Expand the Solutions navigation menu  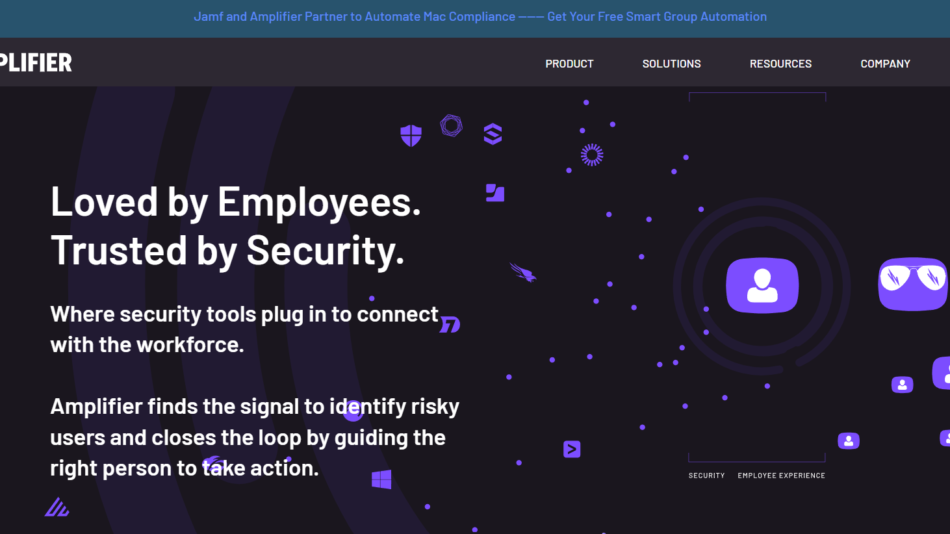pos(671,64)
